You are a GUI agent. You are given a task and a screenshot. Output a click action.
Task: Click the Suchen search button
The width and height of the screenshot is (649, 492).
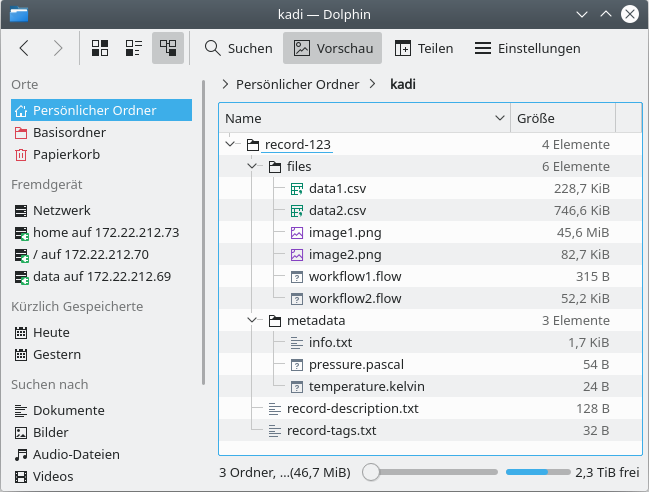tap(238, 48)
